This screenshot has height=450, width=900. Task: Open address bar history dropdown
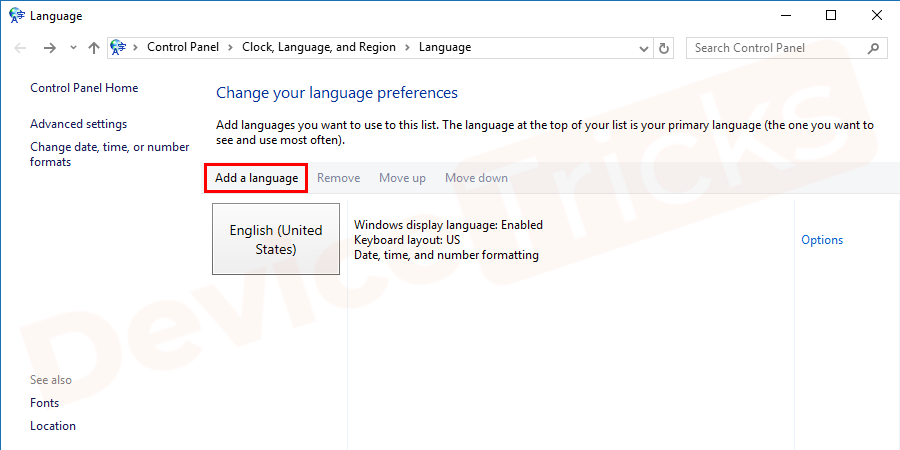[644, 49]
